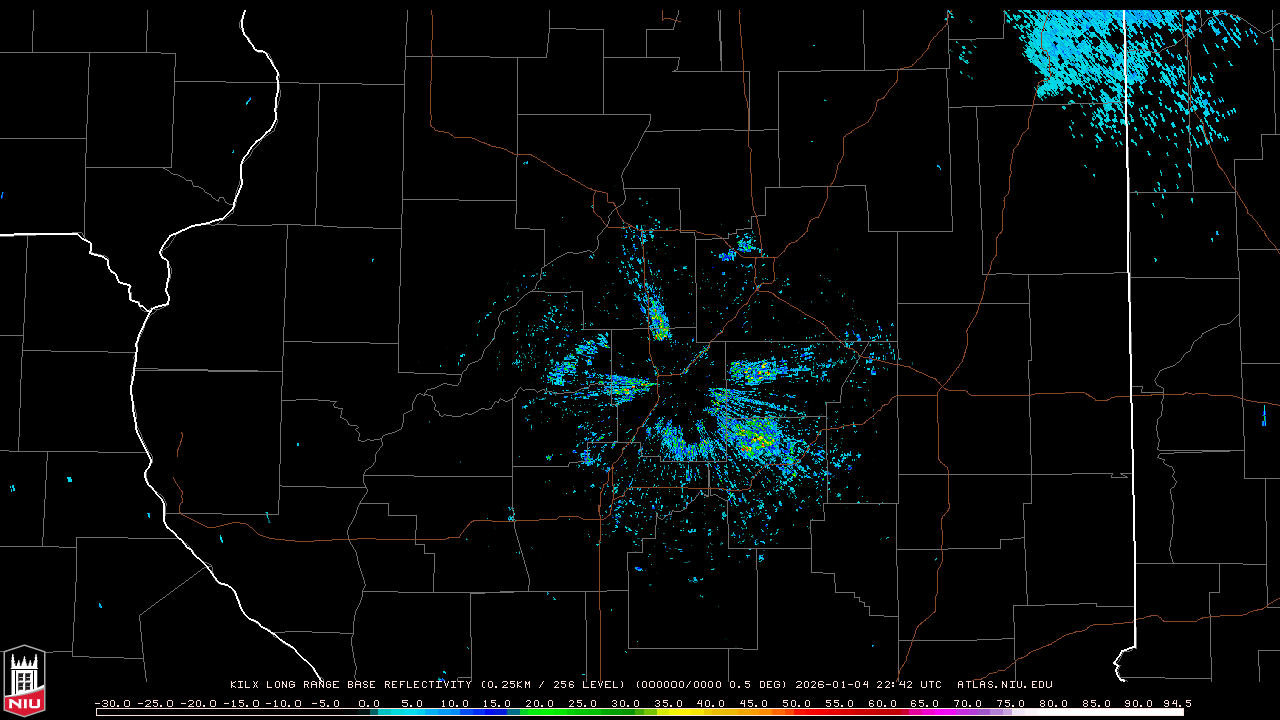Click the 2026-01-04 date text
This screenshot has height=720, width=1280.
click(832, 685)
